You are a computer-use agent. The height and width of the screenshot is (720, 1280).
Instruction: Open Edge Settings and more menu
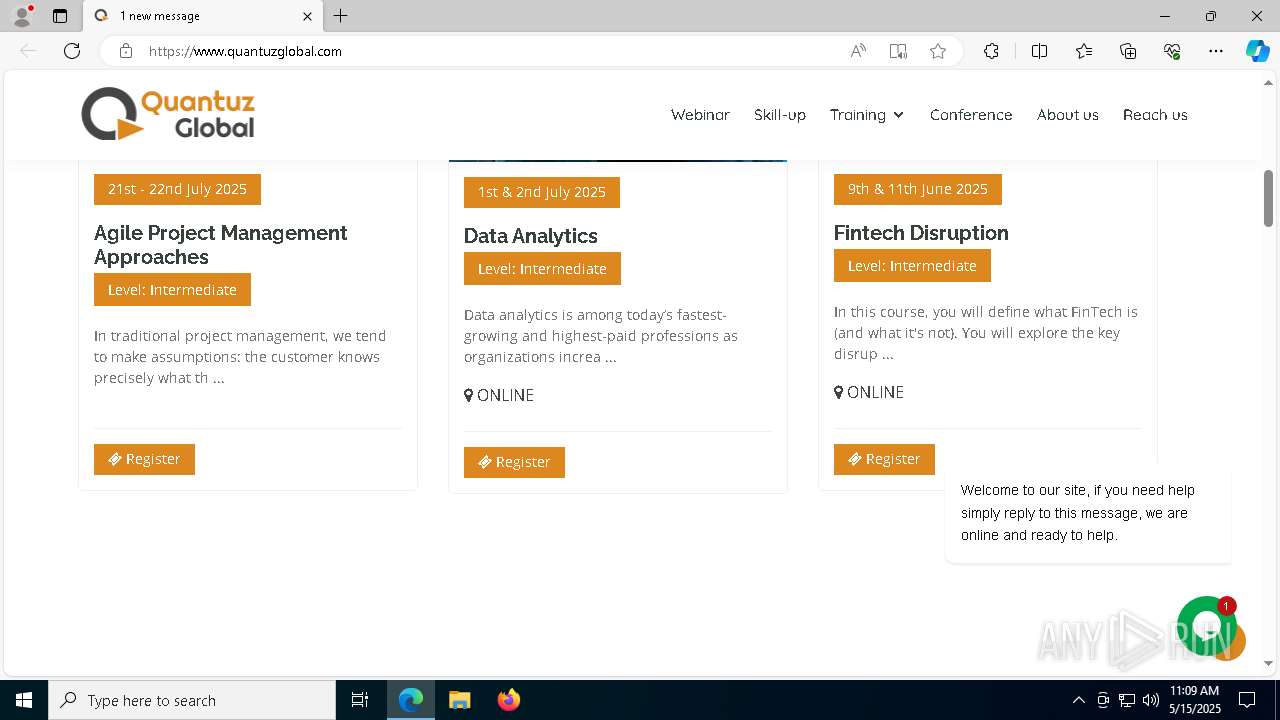click(x=1216, y=51)
